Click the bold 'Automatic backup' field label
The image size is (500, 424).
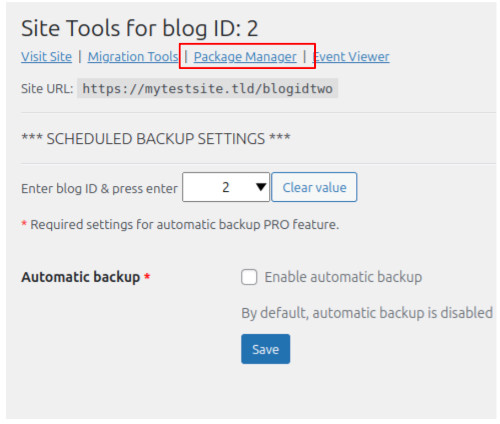80,277
